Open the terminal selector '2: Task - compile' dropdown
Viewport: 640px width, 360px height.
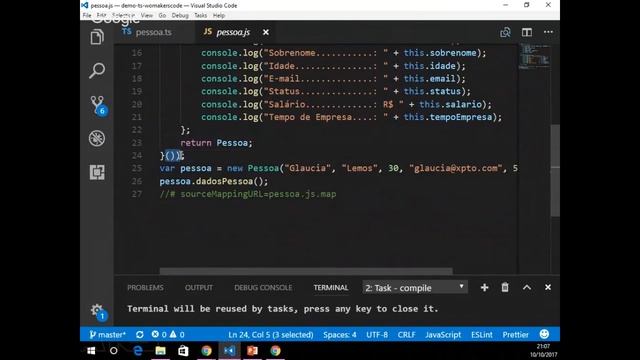(415, 287)
